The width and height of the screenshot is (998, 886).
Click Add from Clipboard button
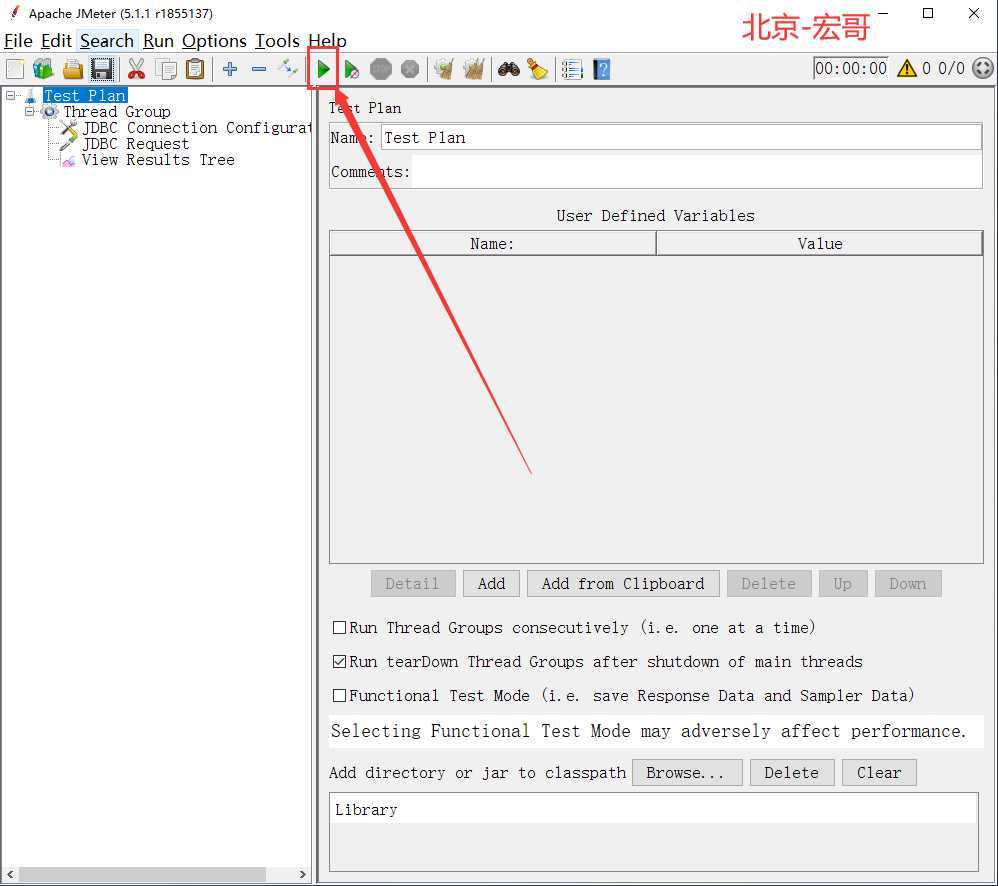(623, 584)
